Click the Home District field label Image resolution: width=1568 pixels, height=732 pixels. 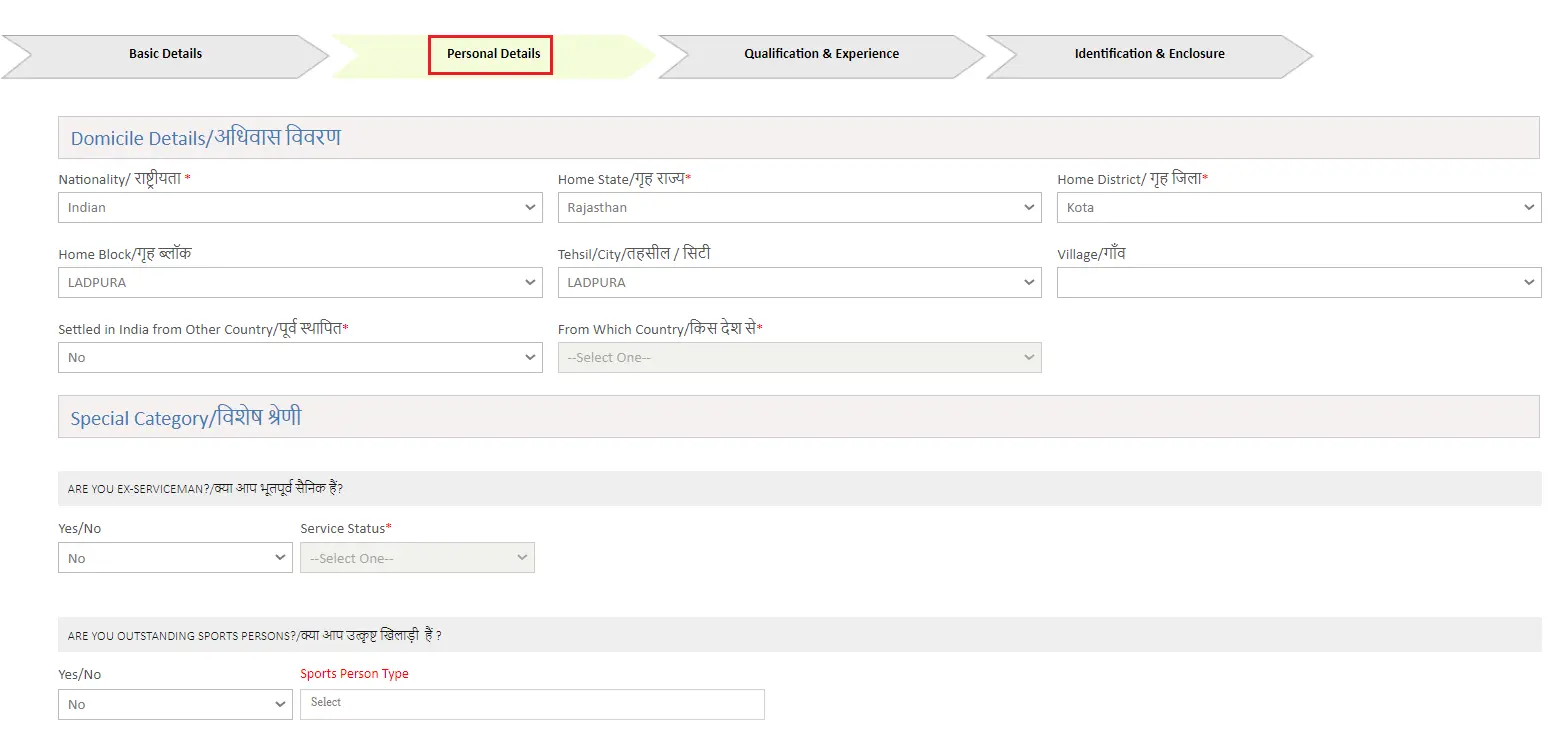[1132, 178]
